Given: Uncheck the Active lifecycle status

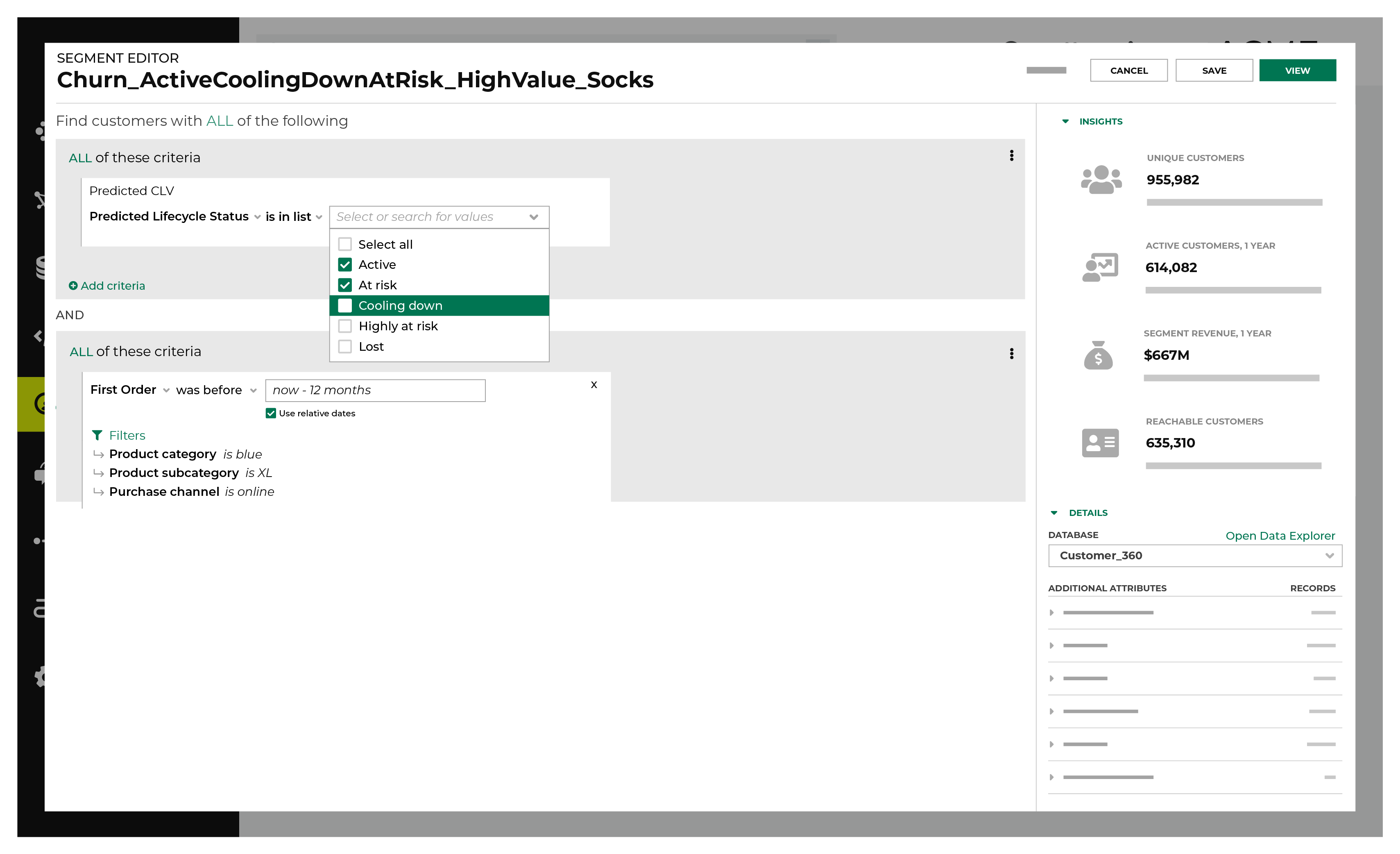Looking at the screenshot, I should pos(345,264).
